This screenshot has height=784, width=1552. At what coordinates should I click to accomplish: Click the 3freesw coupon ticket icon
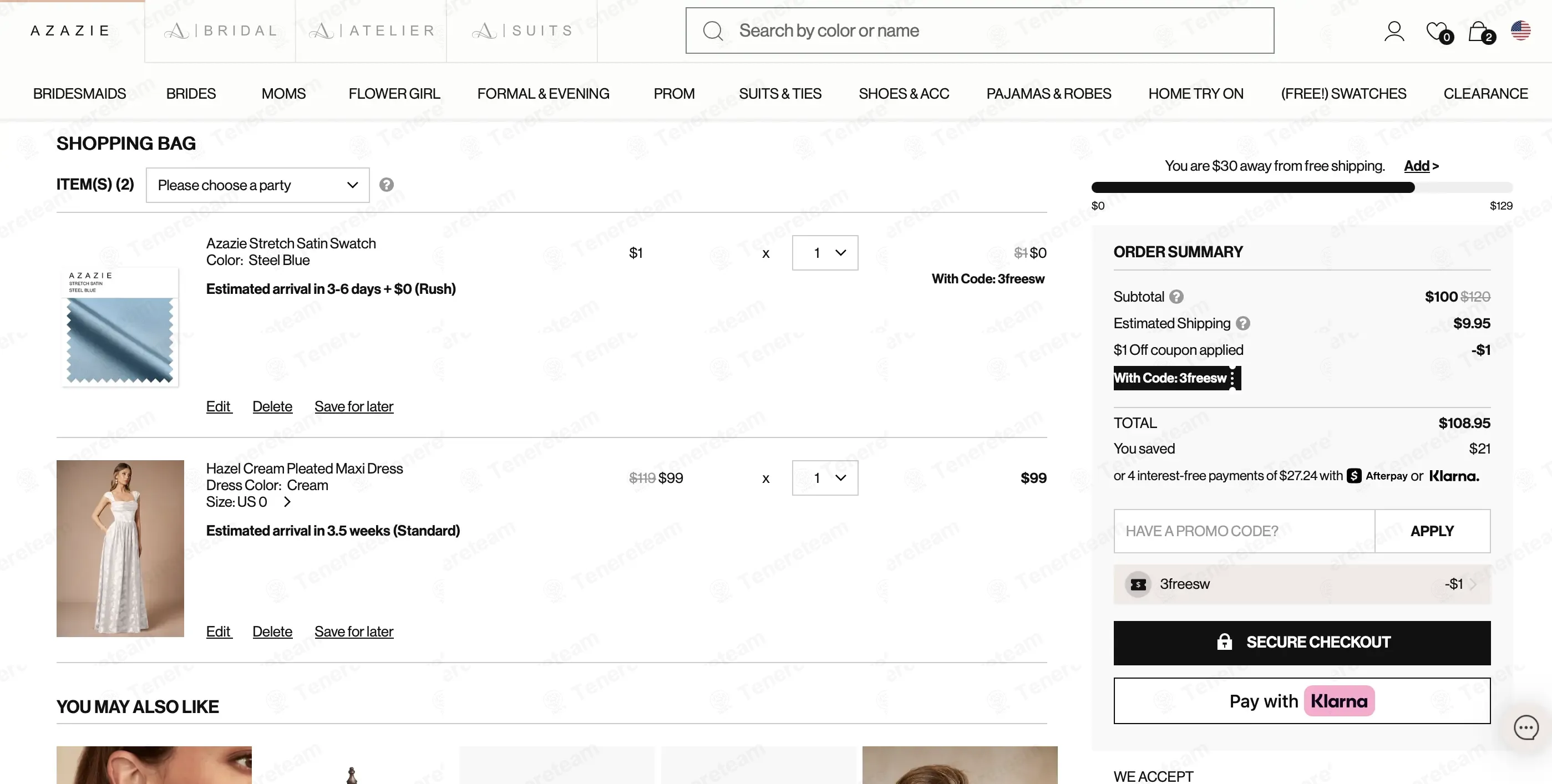click(1138, 584)
